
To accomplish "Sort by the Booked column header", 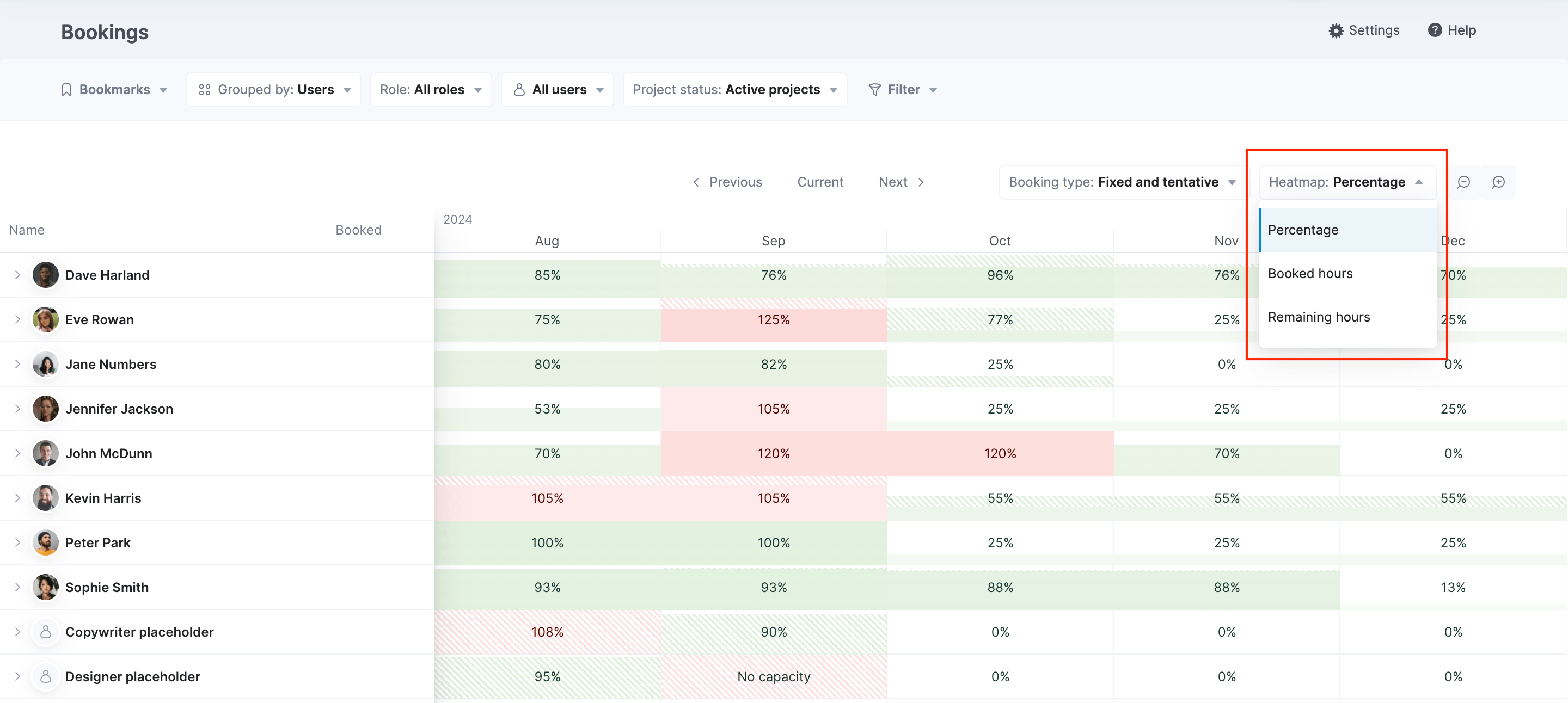I will tap(359, 230).
